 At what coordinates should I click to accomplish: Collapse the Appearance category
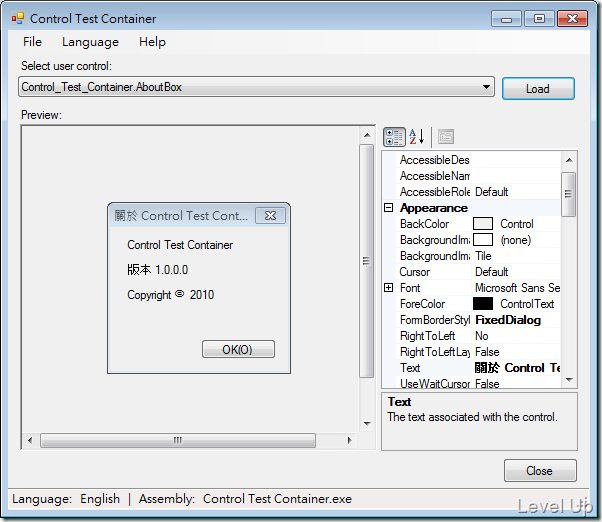[x=389, y=208]
